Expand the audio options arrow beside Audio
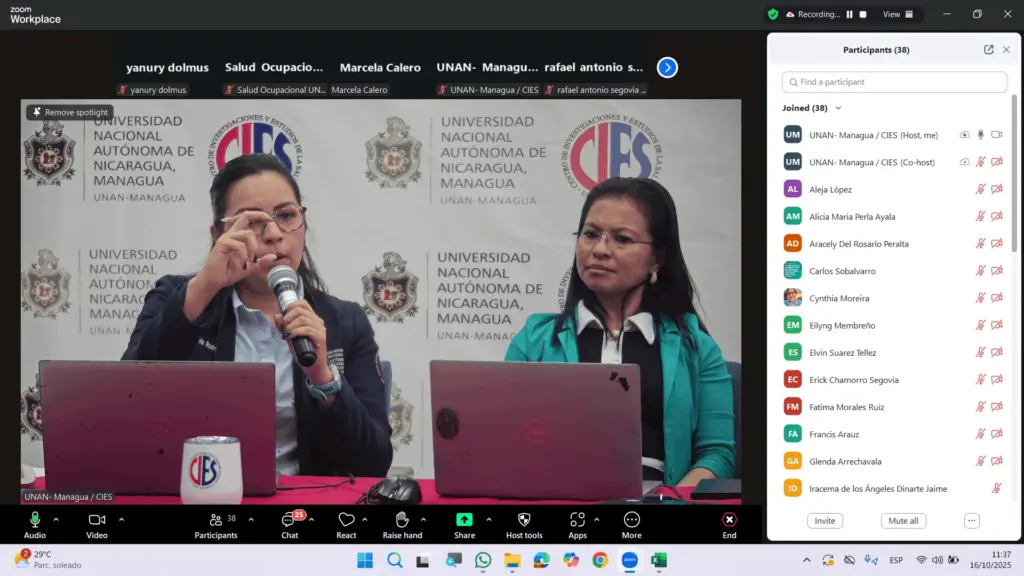Viewport: 1024px width, 576px height. (56, 519)
